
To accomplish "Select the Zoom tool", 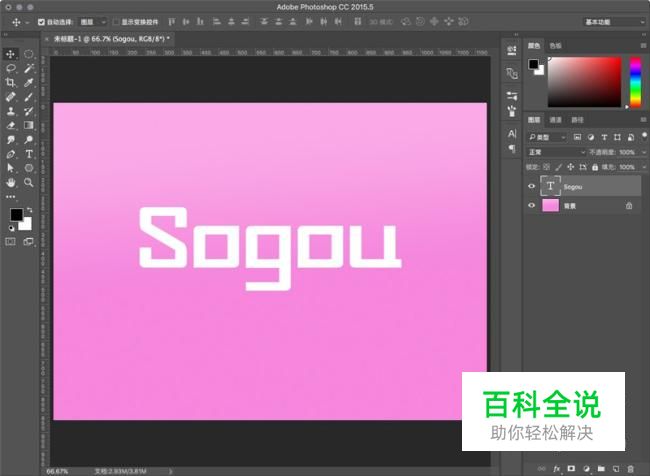I will (28, 182).
